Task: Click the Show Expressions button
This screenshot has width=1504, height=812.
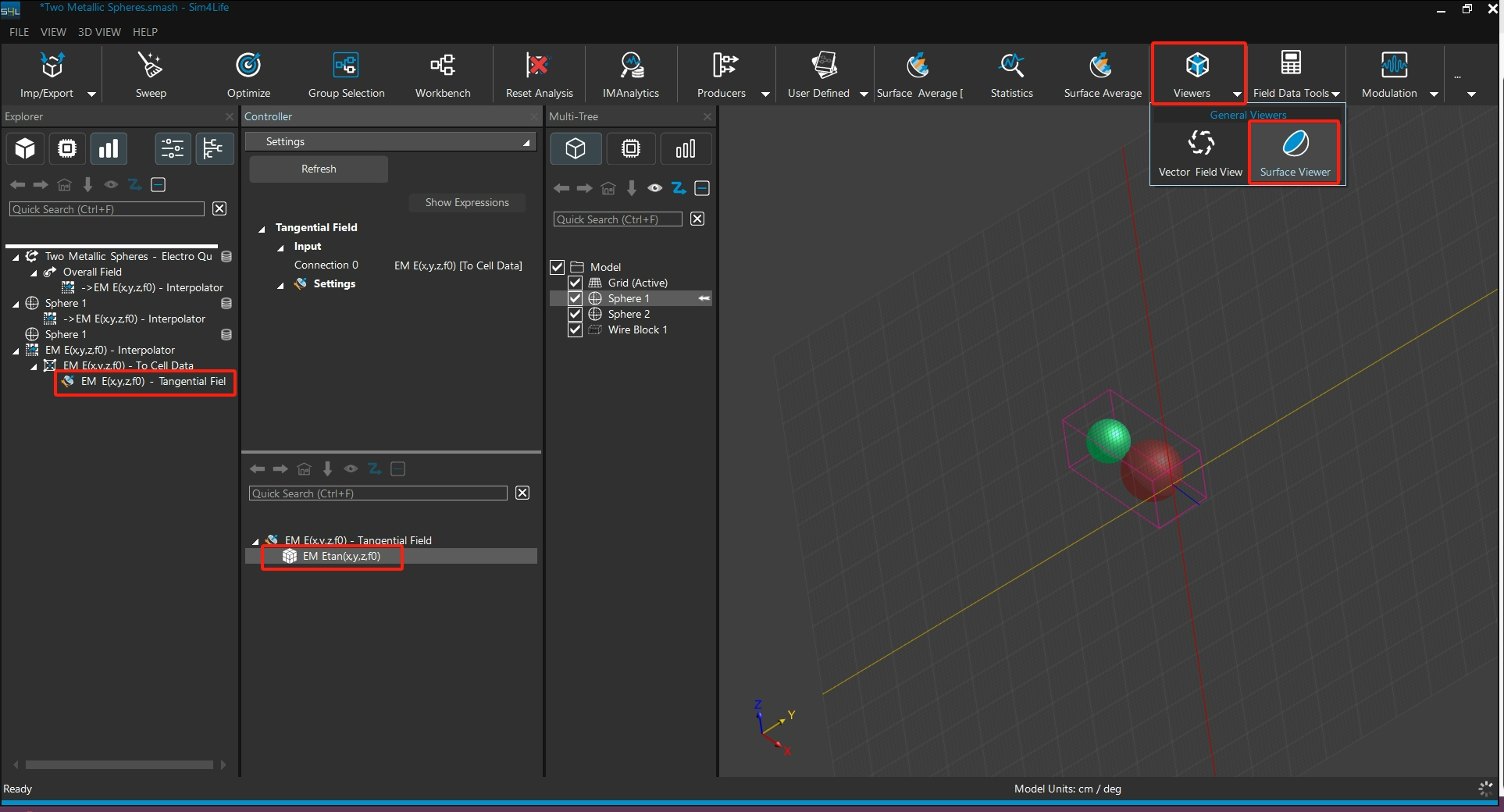Action: [466, 202]
